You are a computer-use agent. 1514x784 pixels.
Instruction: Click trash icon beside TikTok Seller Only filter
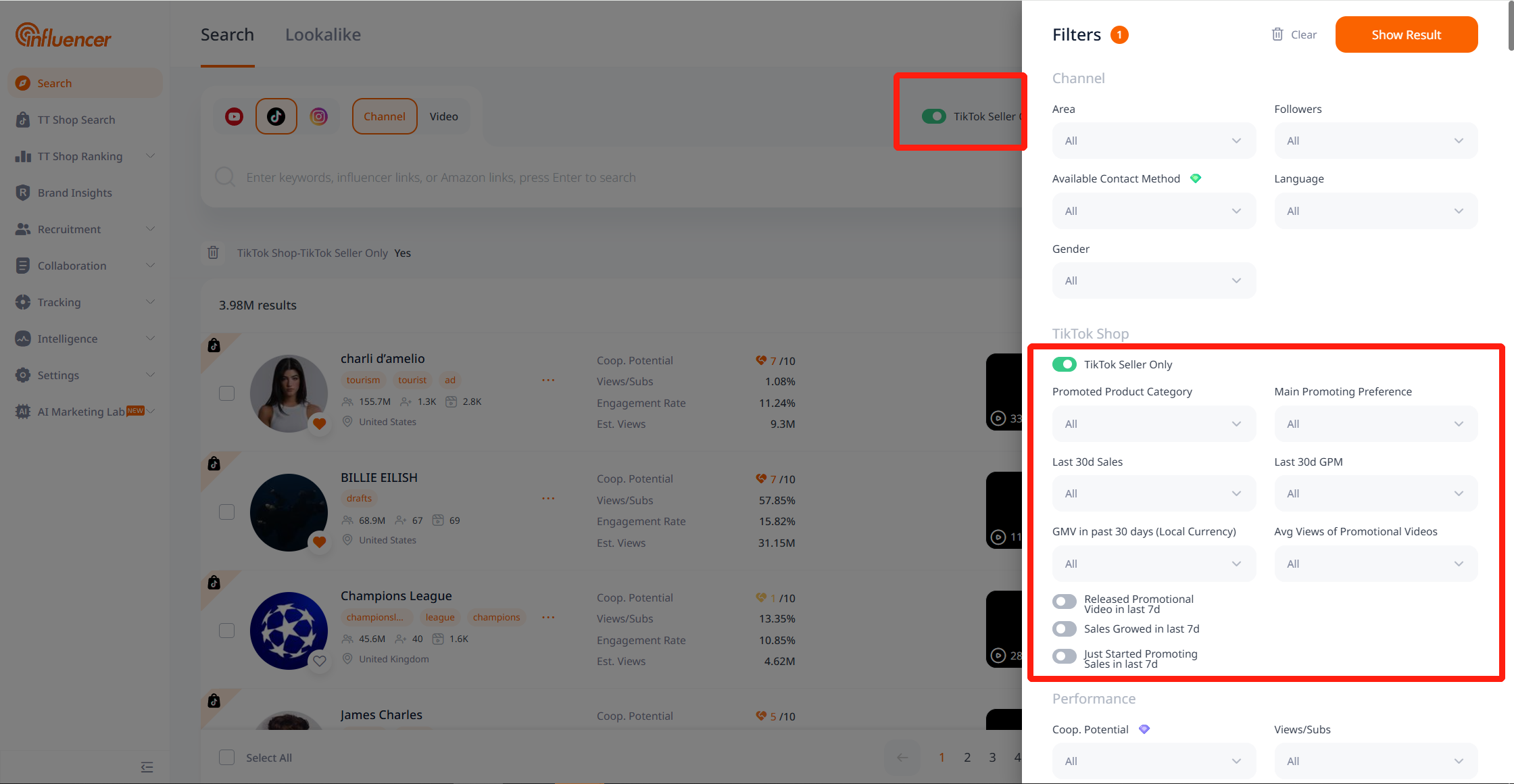[213, 253]
